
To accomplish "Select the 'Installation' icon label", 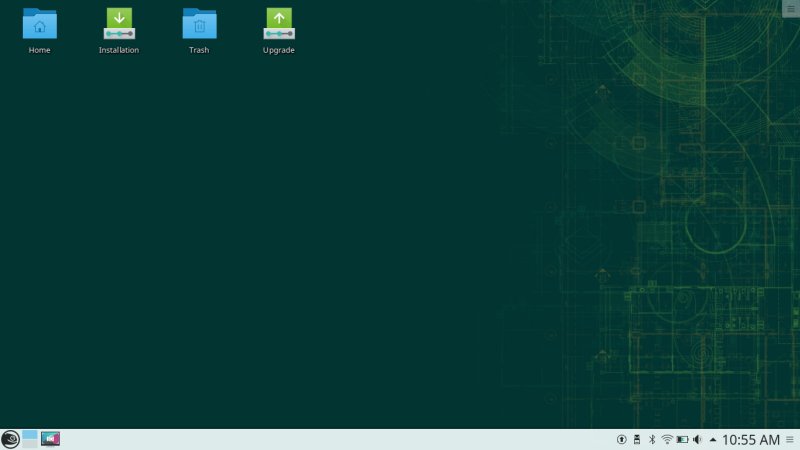I will [119, 50].
